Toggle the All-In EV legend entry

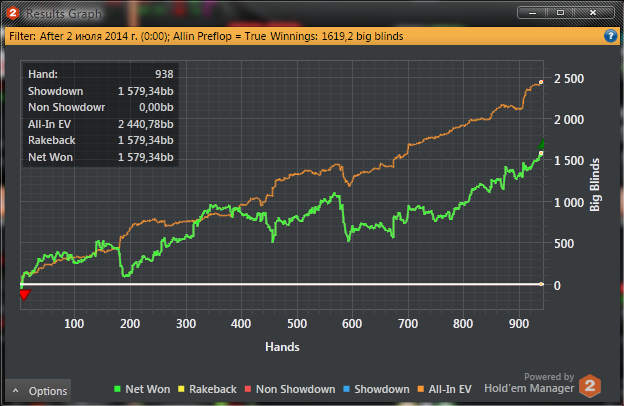[x=445, y=389]
